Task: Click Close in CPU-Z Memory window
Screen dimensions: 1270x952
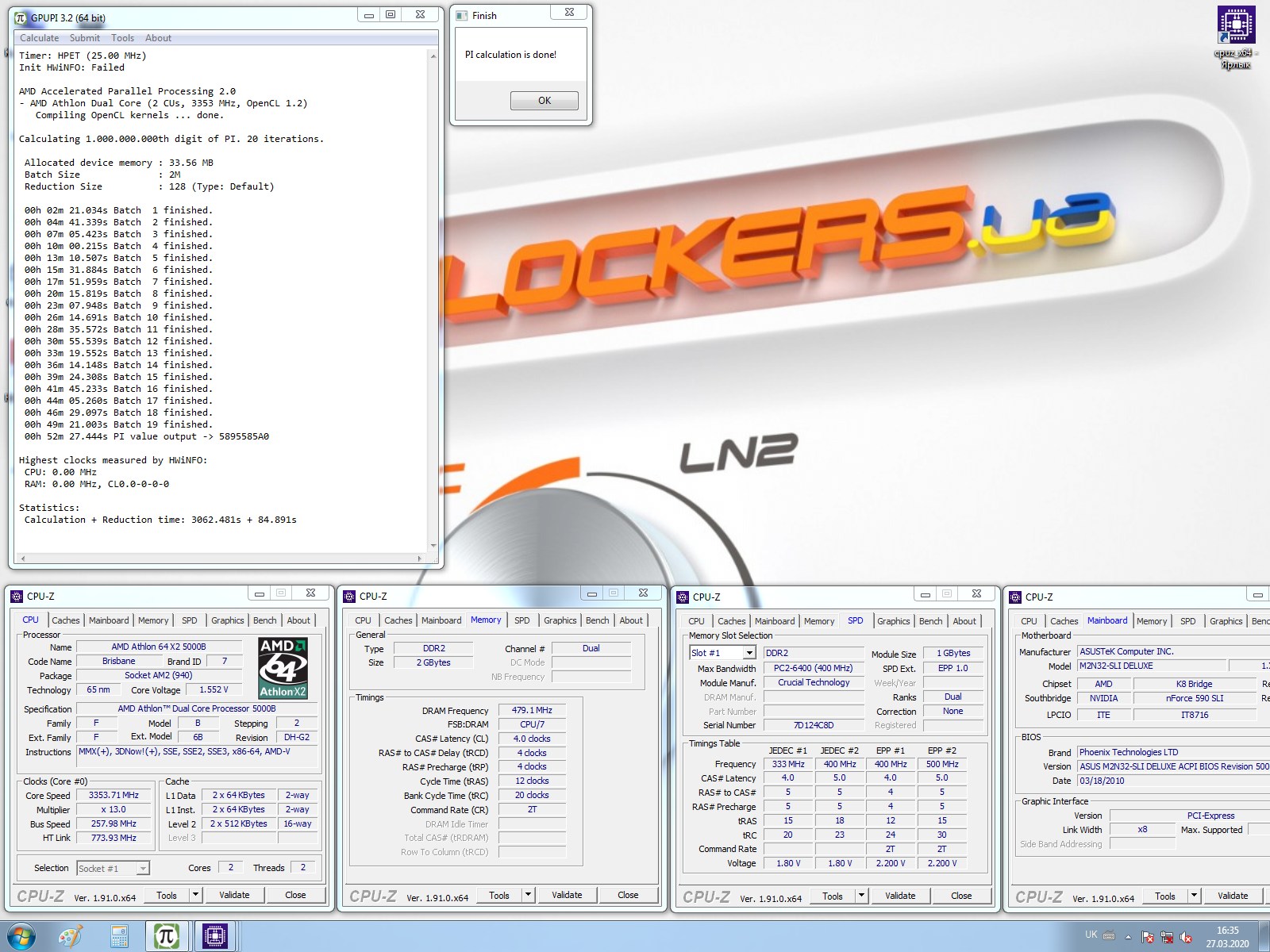Action: [628, 895]
